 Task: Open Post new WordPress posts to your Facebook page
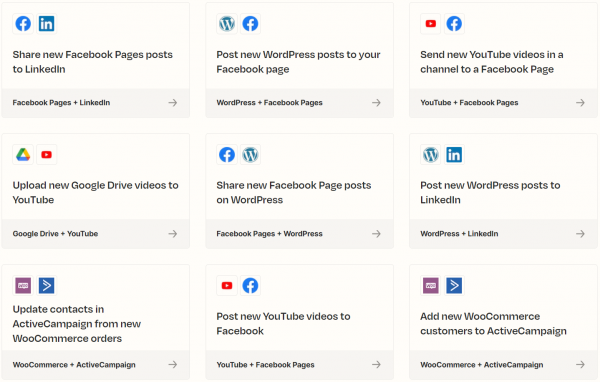point(298,62)
